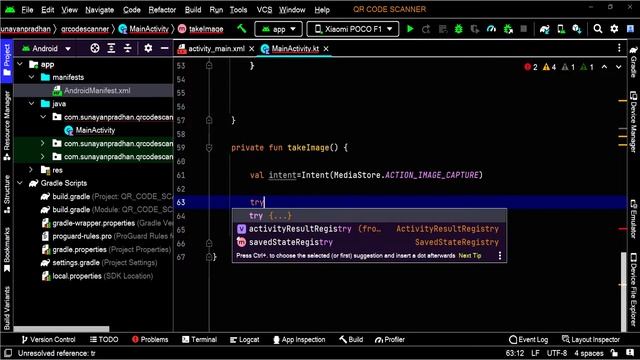Toggle read-only lock icon in status bar
Image resolution: width=640 pixels, height=360 pixels.
614,353
